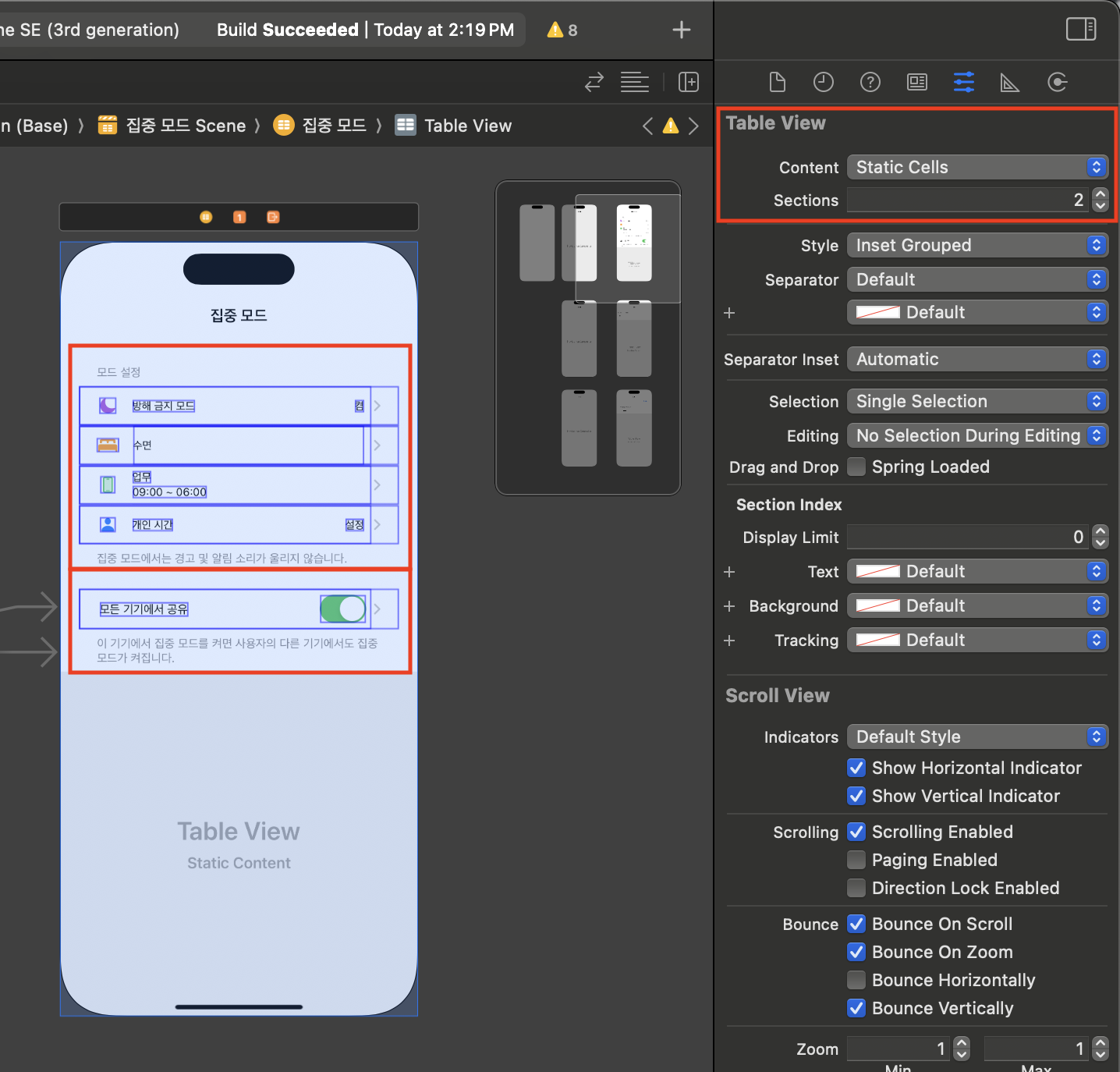Select the Table View breadcrumb item
This screenshot has width=1120, height=1072.
tap(453, 126)
